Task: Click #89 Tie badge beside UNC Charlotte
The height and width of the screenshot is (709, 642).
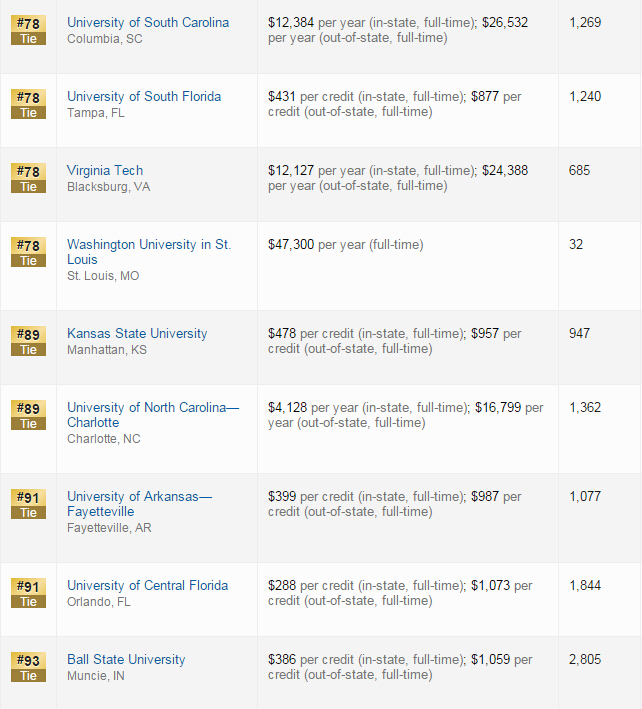Action: (28, 416)
